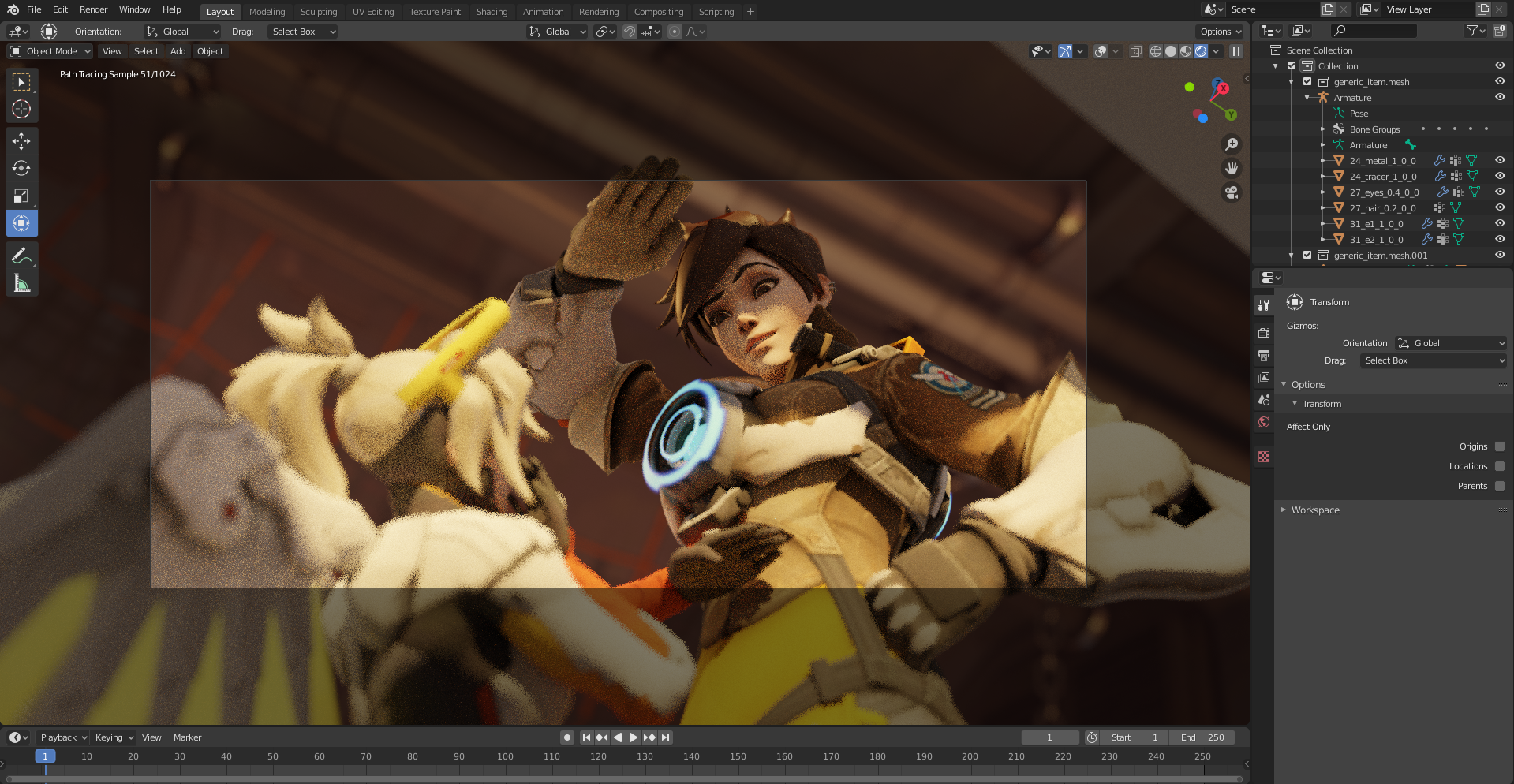Switch to wireframe viewport shading
The width and height of the screenshot is (1514, 784).
point(1156,51)
